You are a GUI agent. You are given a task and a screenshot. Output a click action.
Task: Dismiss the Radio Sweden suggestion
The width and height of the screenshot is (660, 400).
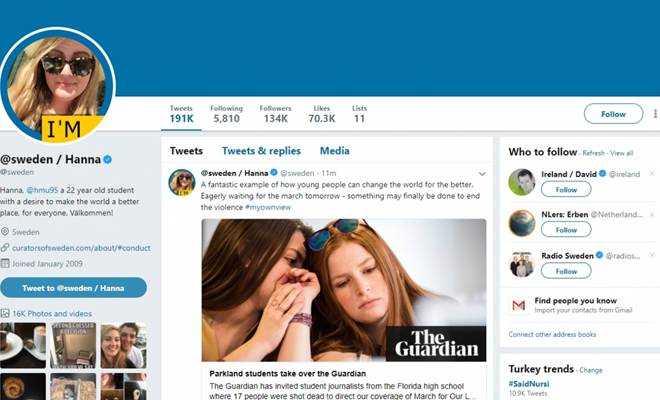(x=652, y=255)
